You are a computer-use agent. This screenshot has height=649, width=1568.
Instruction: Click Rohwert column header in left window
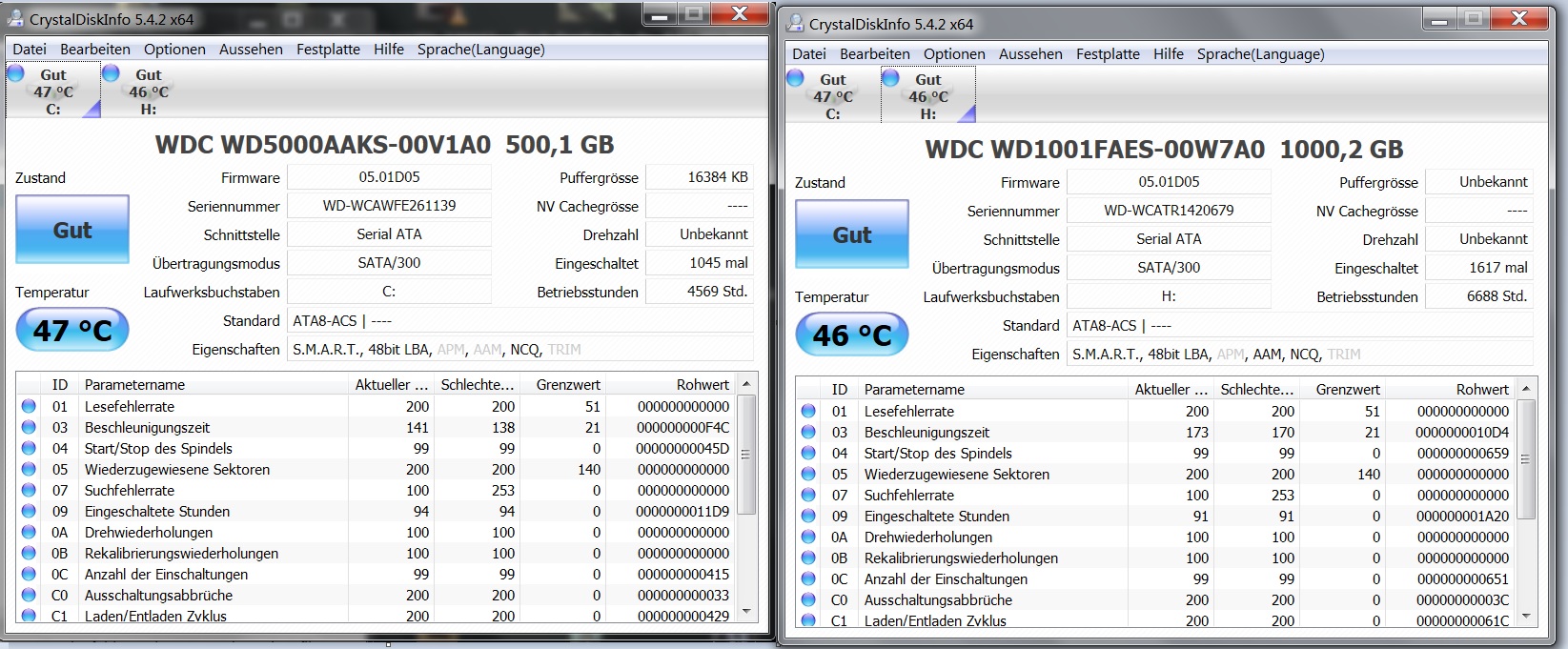click(x=671, y=384)
